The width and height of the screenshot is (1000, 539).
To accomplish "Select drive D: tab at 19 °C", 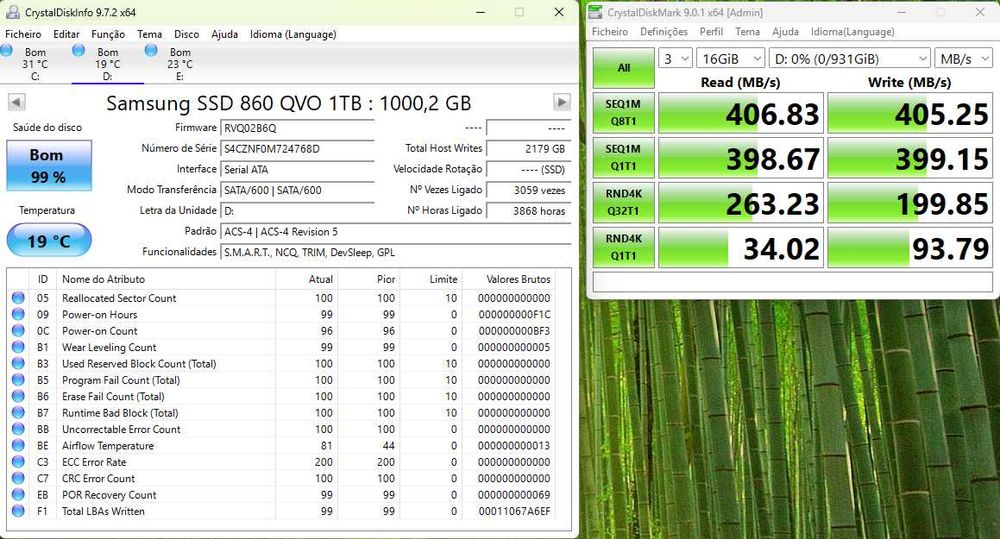I will click(x=107, y=64).
